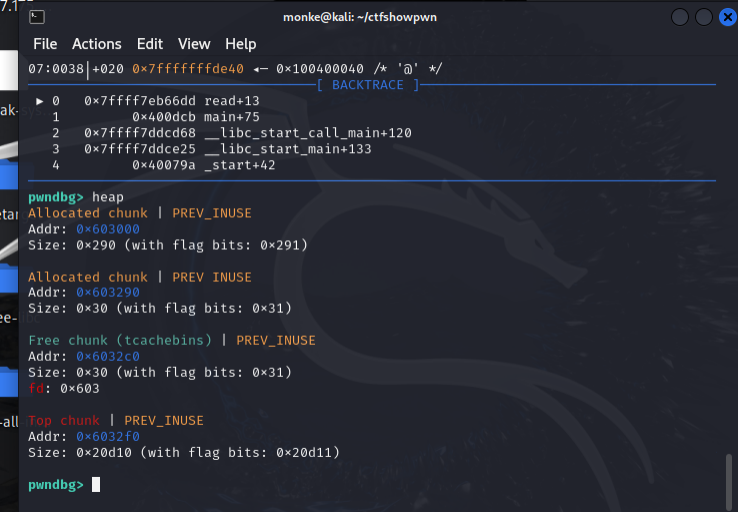Image resolution: width=738 pixels, height=512 pixels.
Task: Click the pwndbg prompt cursor at bottom
Action: pos(96,485)
